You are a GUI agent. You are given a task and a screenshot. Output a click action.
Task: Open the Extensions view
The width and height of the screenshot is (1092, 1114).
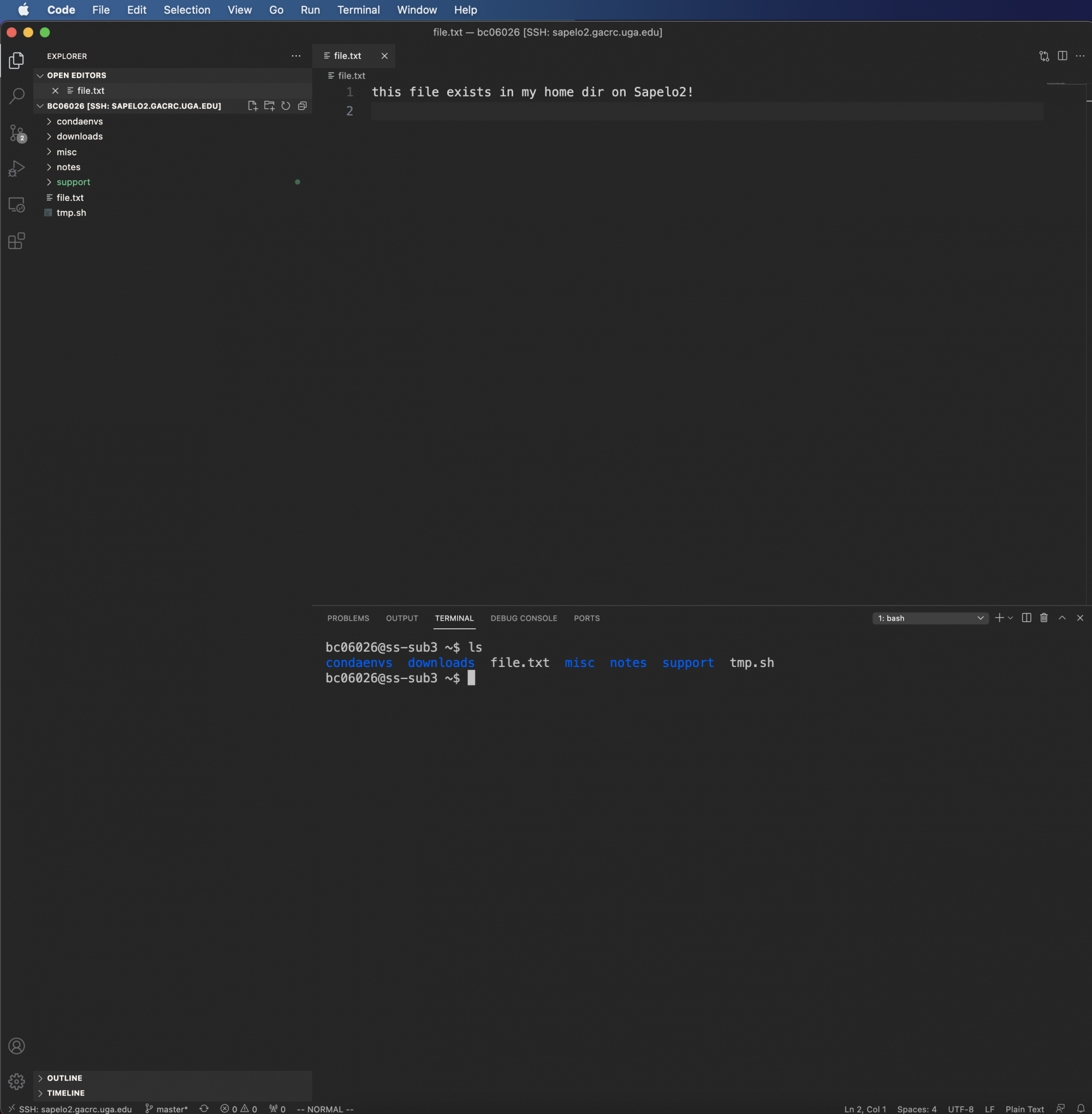(x=15, y=241)
